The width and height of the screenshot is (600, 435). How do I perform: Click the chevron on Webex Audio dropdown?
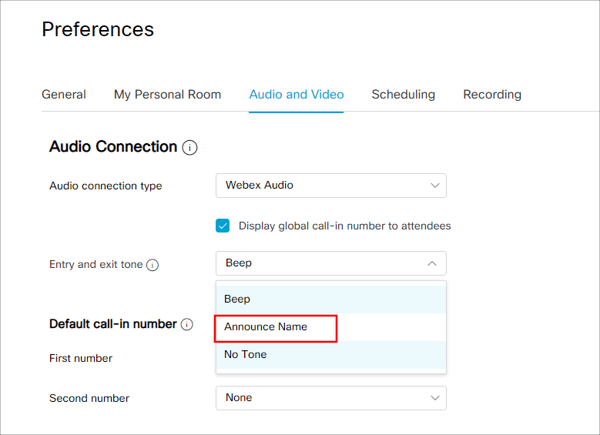tap(435, 186)
